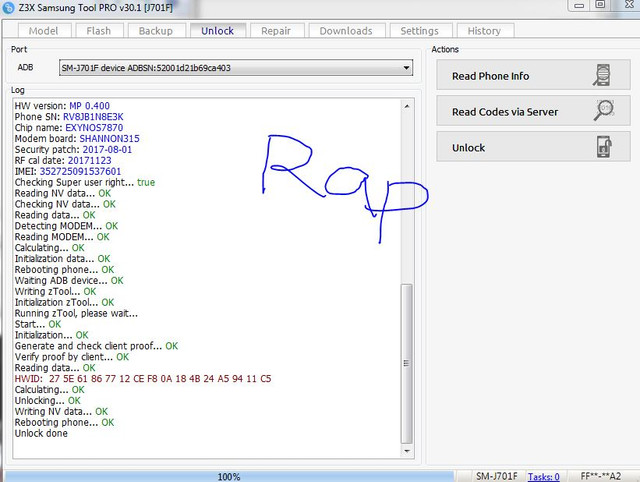Click the Modem board SHANNON315 line

click(77, 139)
